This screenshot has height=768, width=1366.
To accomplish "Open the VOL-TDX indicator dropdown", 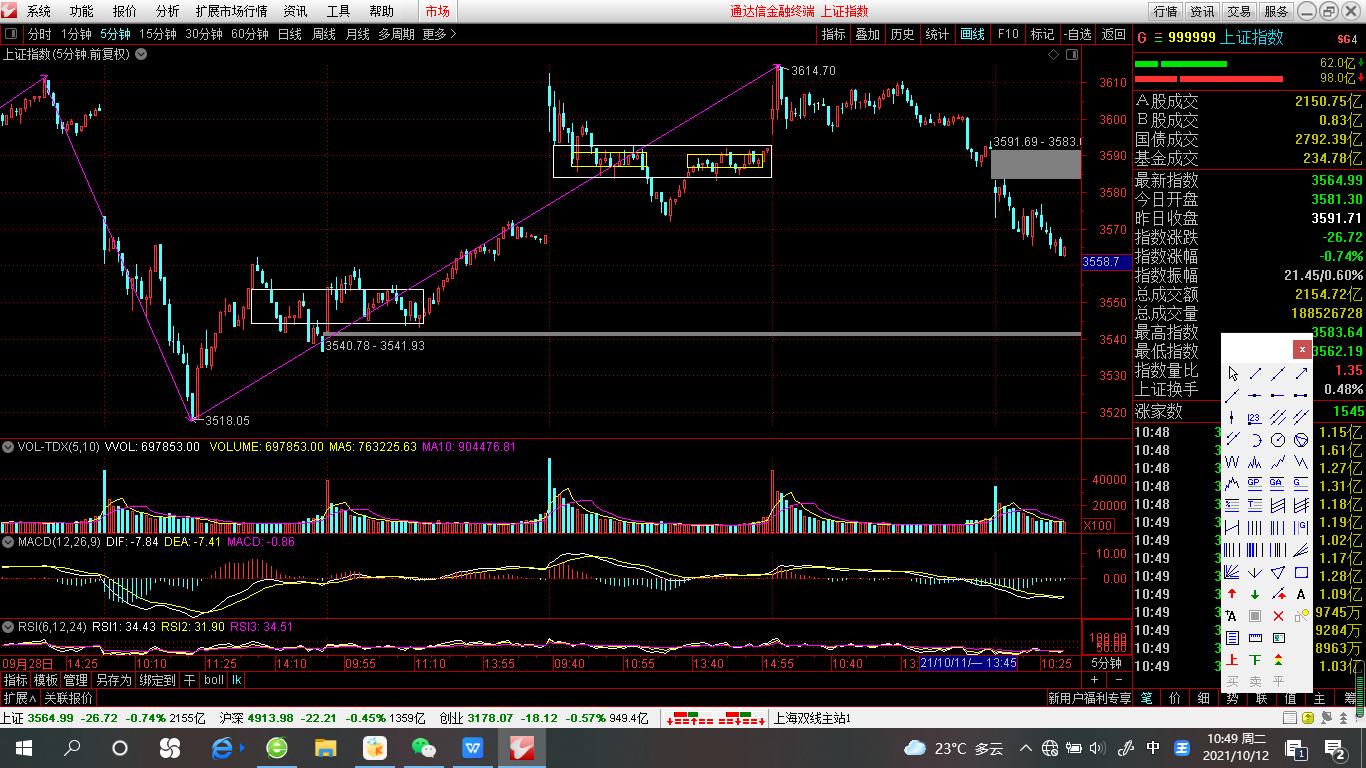I will click(x=8, y=447).
